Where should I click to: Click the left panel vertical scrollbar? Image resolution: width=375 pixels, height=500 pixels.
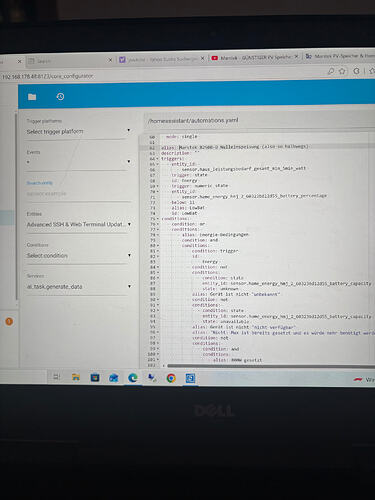click(x=16, y=207)
